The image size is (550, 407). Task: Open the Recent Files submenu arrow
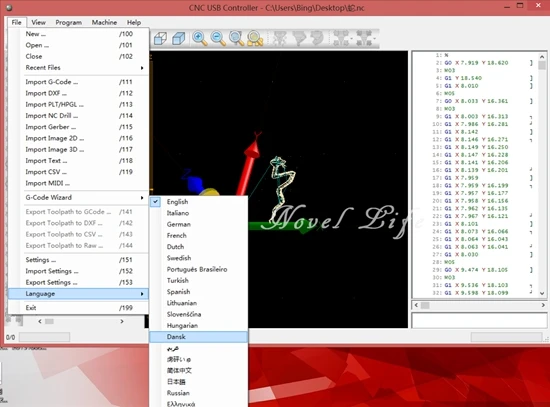(142, 68)
